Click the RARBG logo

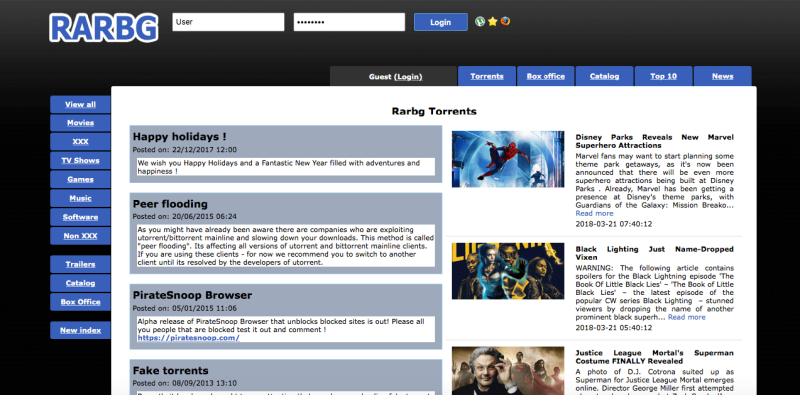point(104,28)
